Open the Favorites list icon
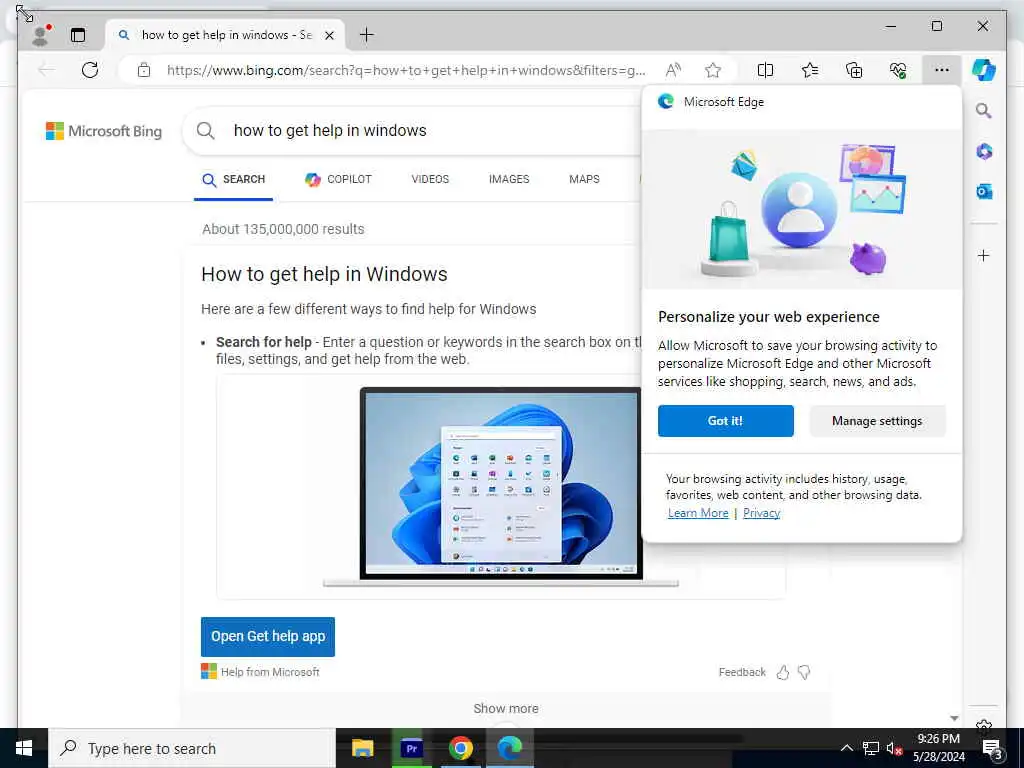The height and width of the screenshot is (768, 1024). pos(810,70)
